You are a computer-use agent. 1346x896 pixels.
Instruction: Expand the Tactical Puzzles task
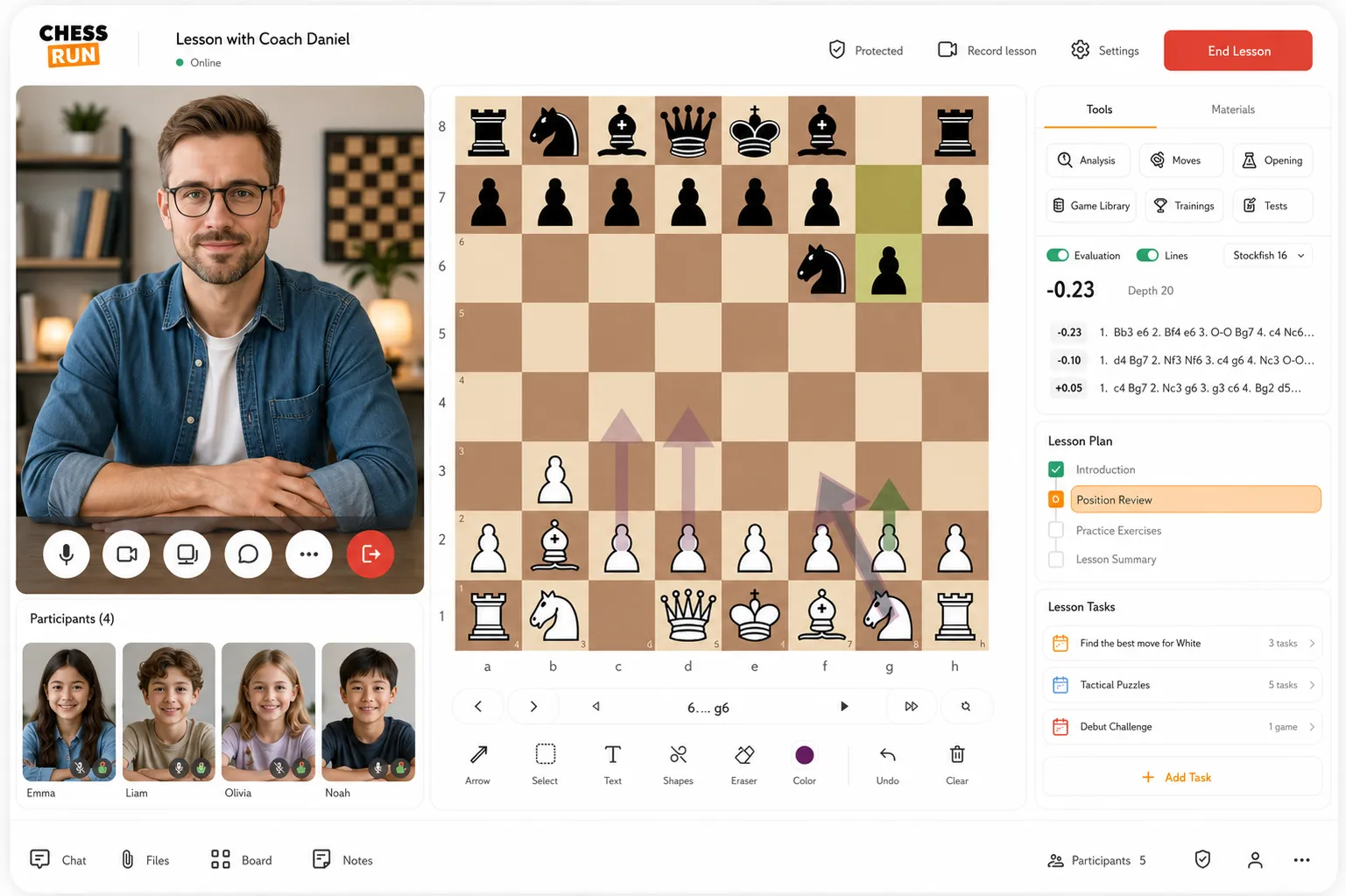1183,685
